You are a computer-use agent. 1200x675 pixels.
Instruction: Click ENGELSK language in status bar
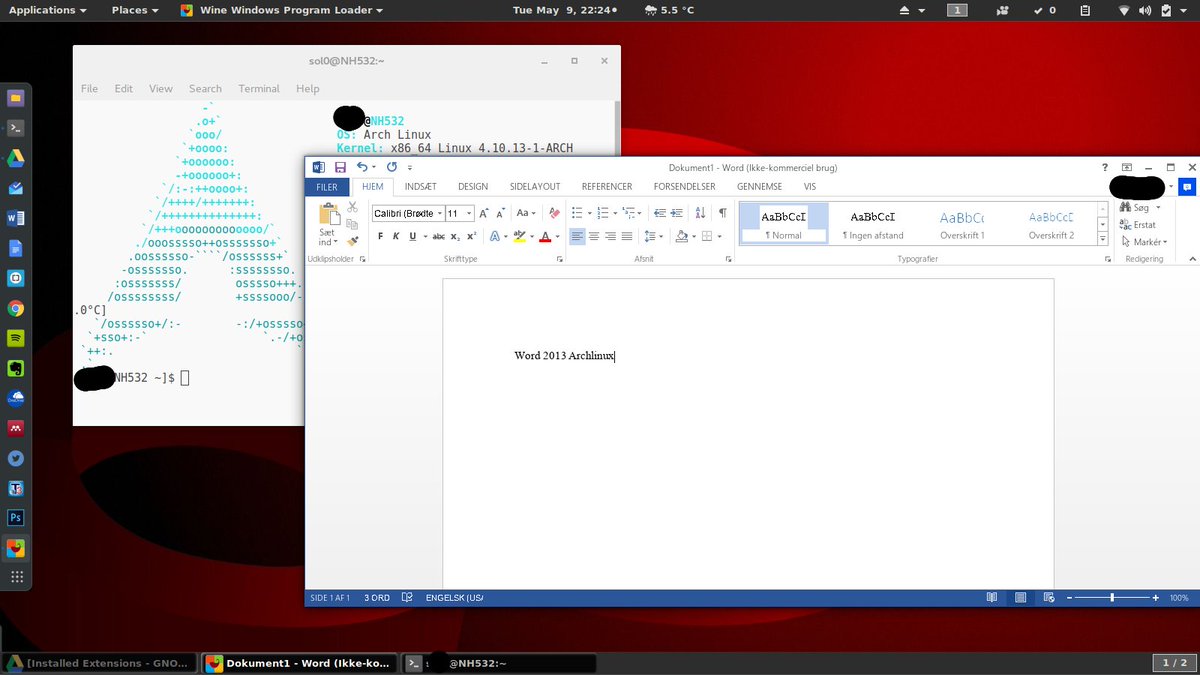454,598
